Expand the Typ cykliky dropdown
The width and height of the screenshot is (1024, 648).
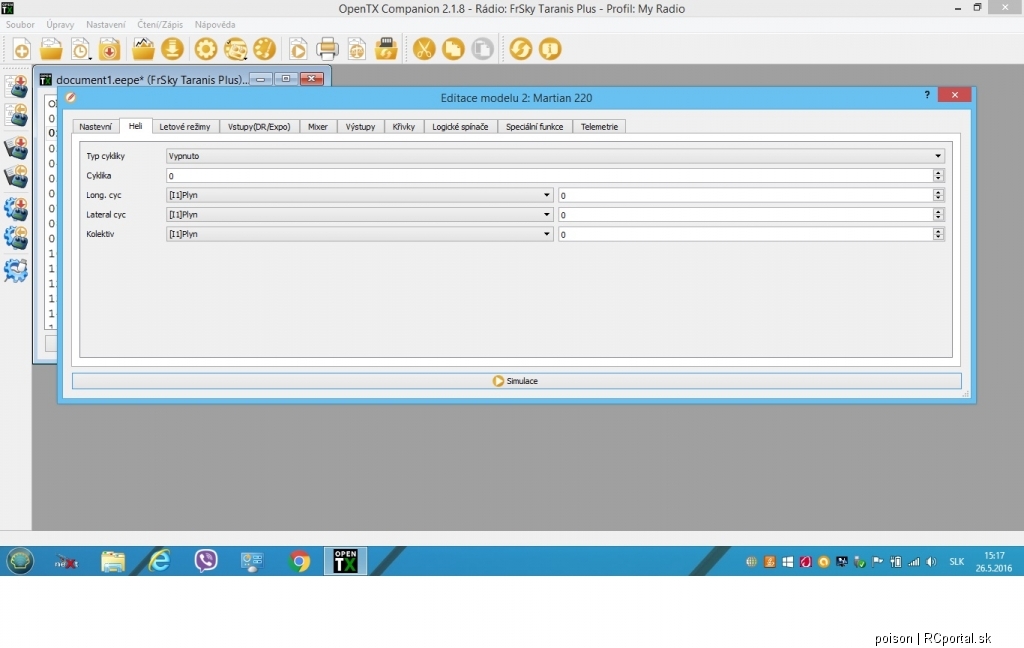tap(555, 156)
